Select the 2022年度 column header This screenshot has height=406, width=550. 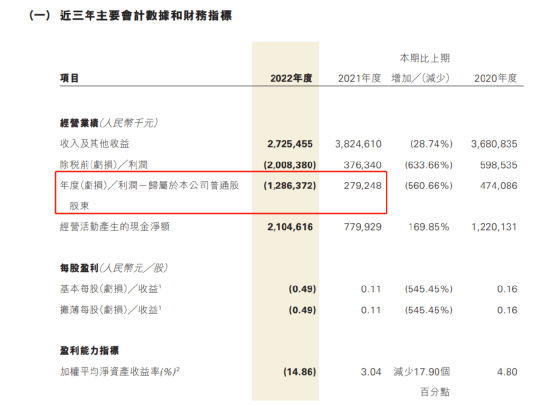point(291,78)
